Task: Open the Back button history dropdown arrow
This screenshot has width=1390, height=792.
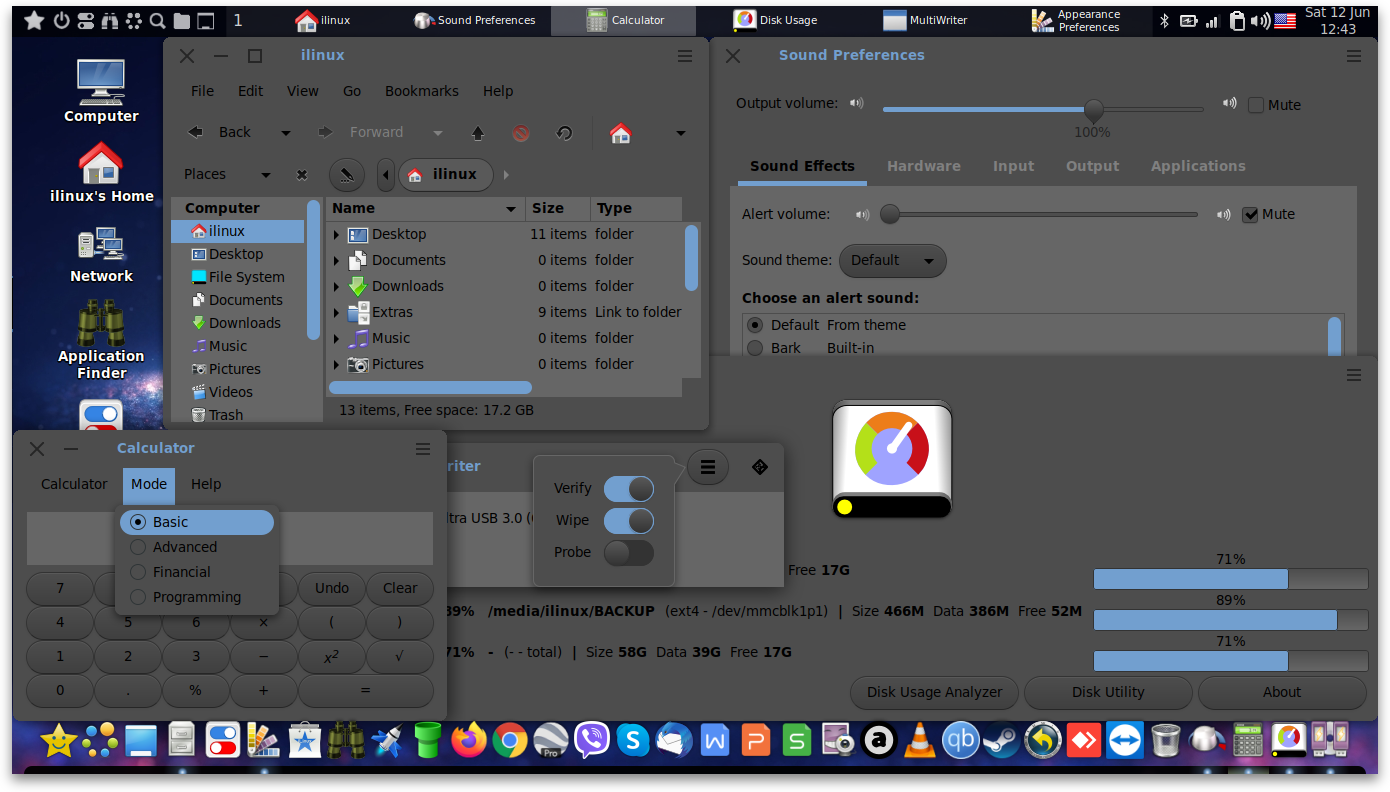Action: pos(286,133)
